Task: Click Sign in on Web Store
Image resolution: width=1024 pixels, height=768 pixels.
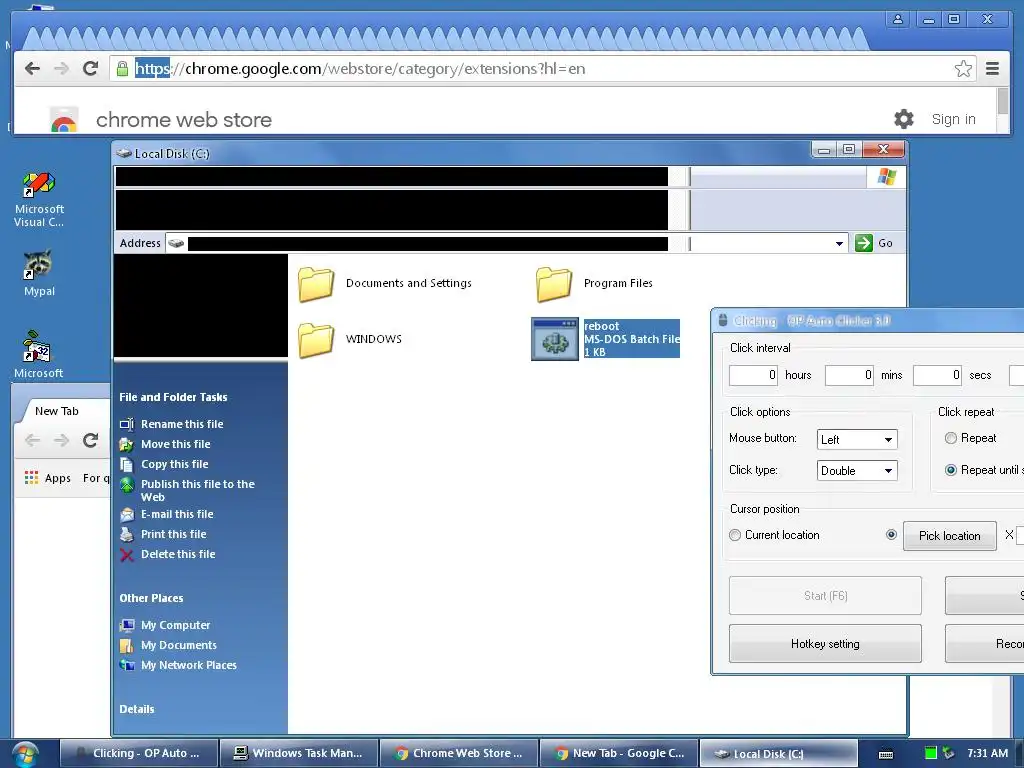Action: pos(953,119)
